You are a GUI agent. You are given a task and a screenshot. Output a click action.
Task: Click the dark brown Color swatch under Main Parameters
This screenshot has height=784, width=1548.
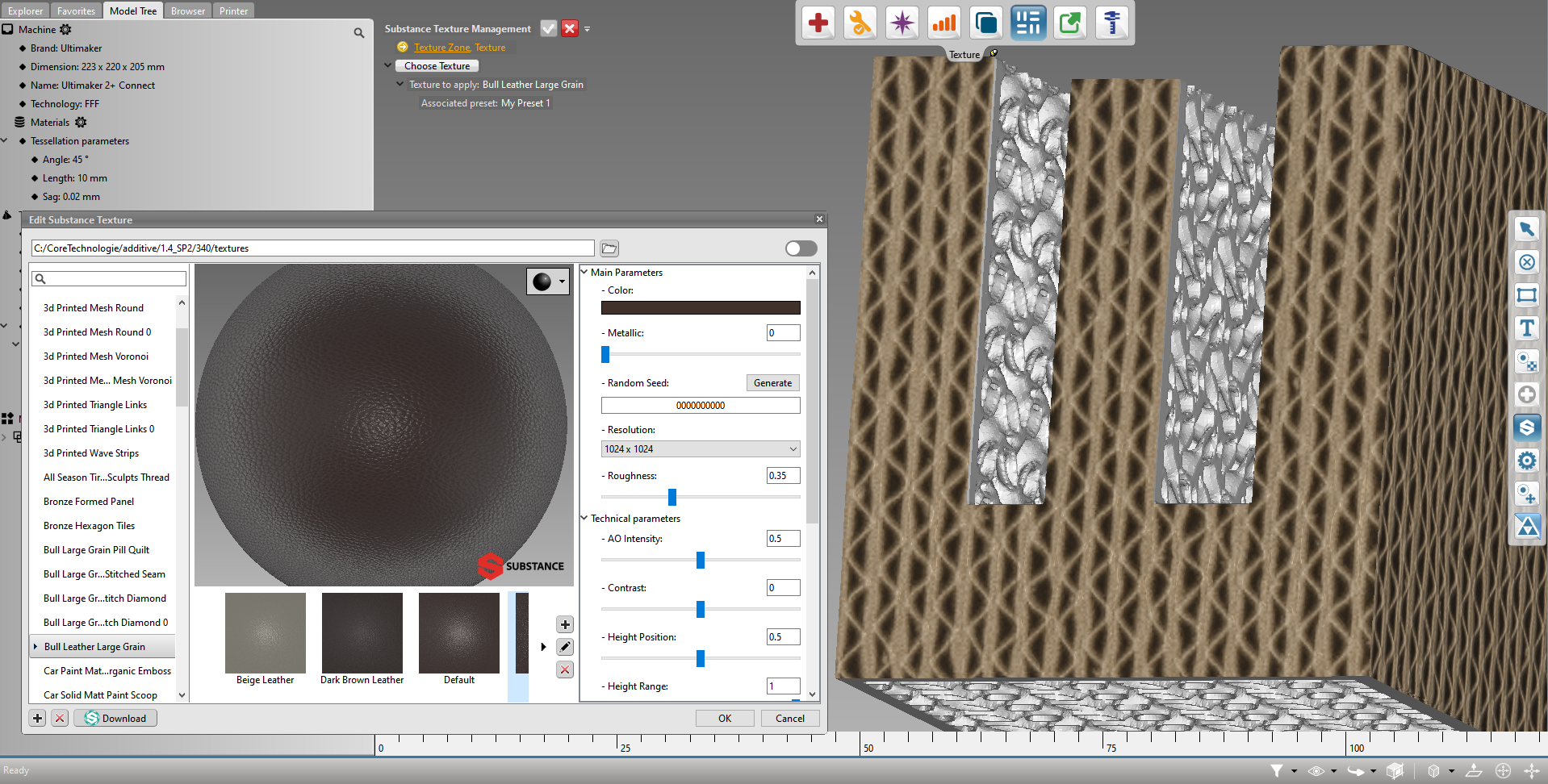(x=700, y=307)
